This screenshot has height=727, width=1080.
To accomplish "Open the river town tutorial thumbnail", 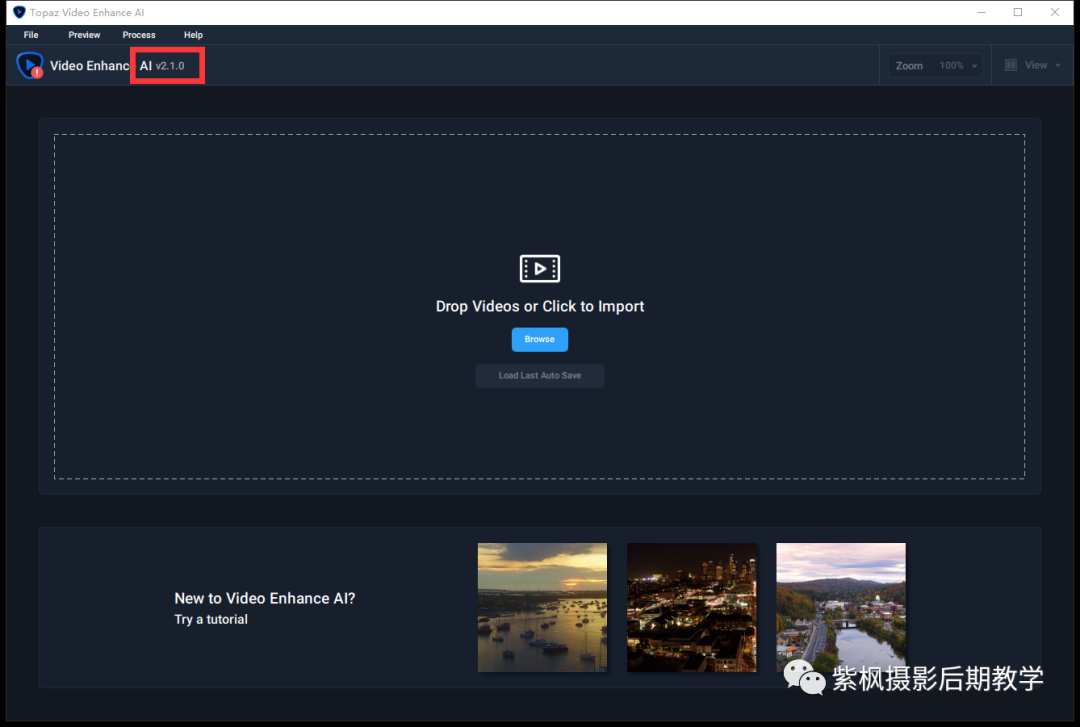I will pos(841,607).
